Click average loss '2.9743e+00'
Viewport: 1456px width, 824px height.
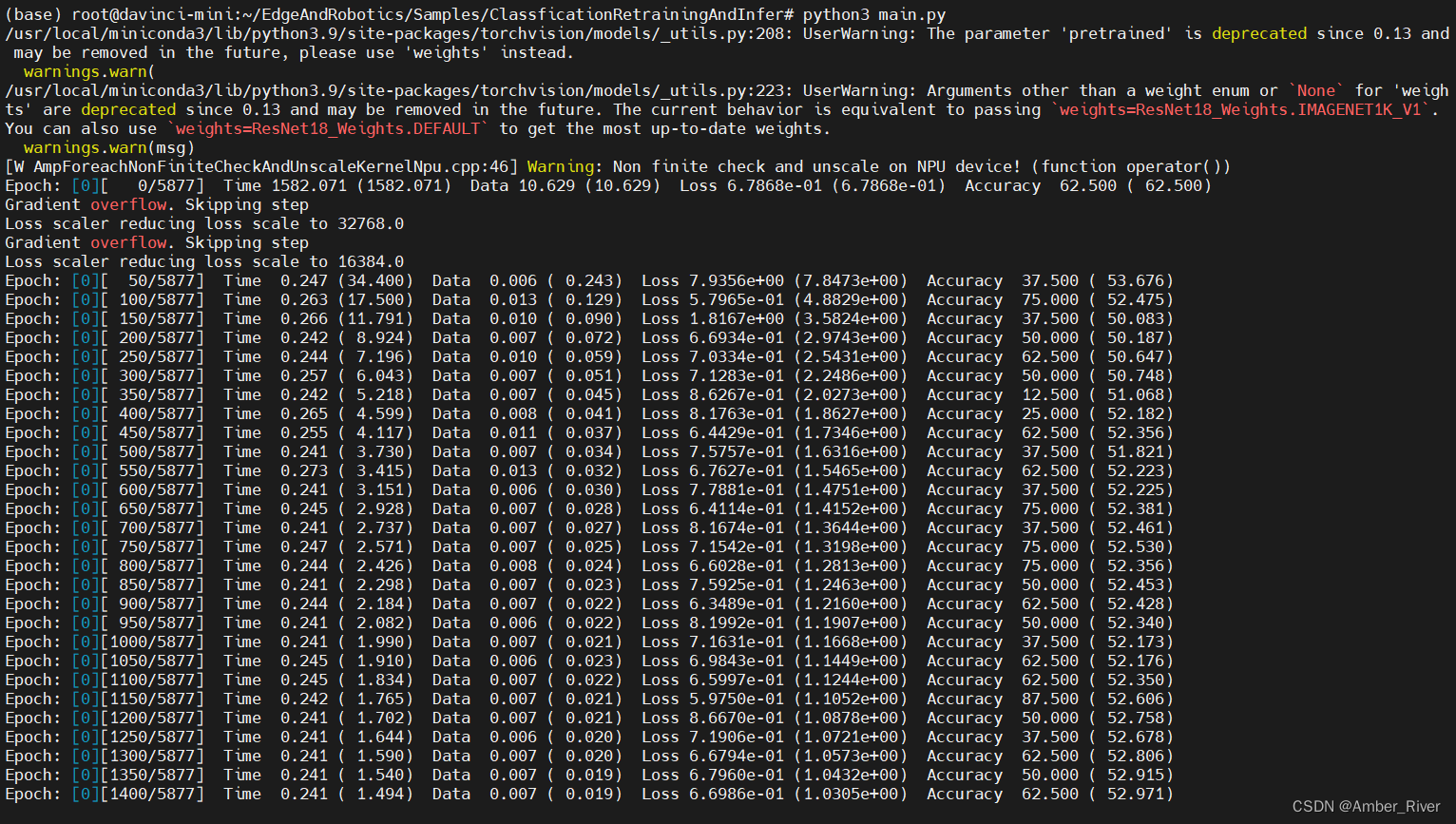[851, 337]
